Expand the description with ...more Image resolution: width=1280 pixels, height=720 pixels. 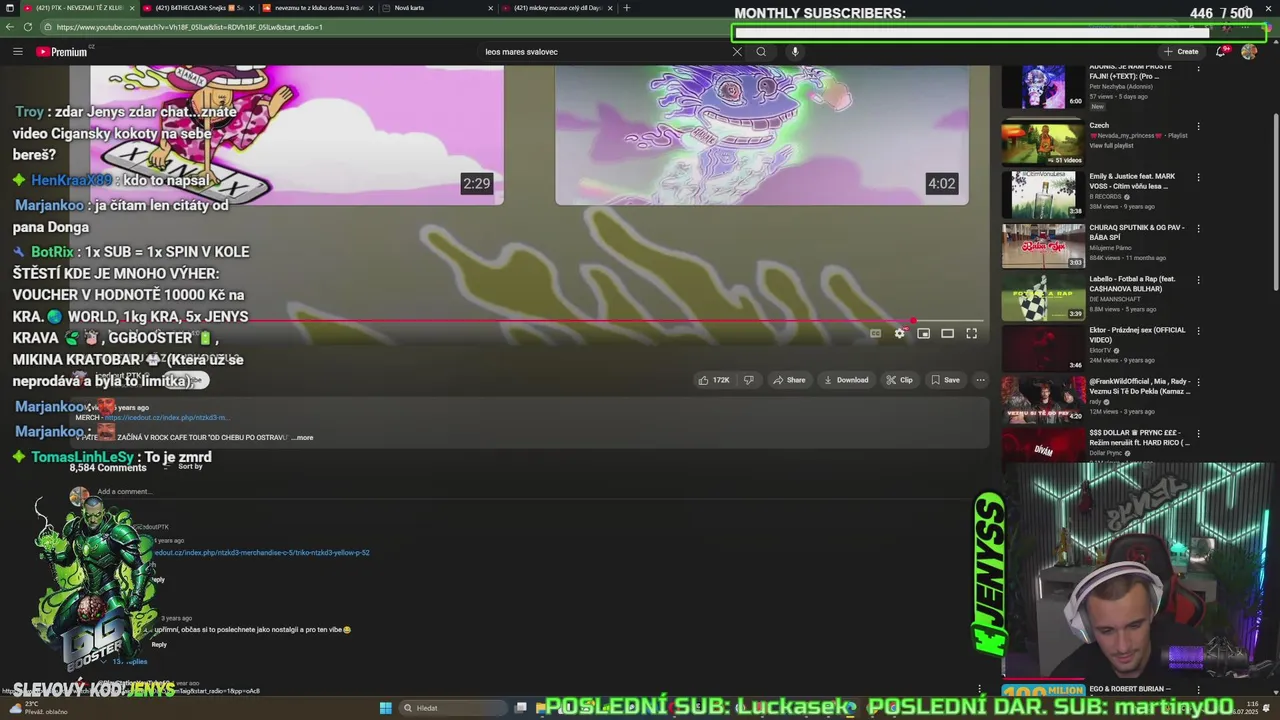[x=302, y=437]
